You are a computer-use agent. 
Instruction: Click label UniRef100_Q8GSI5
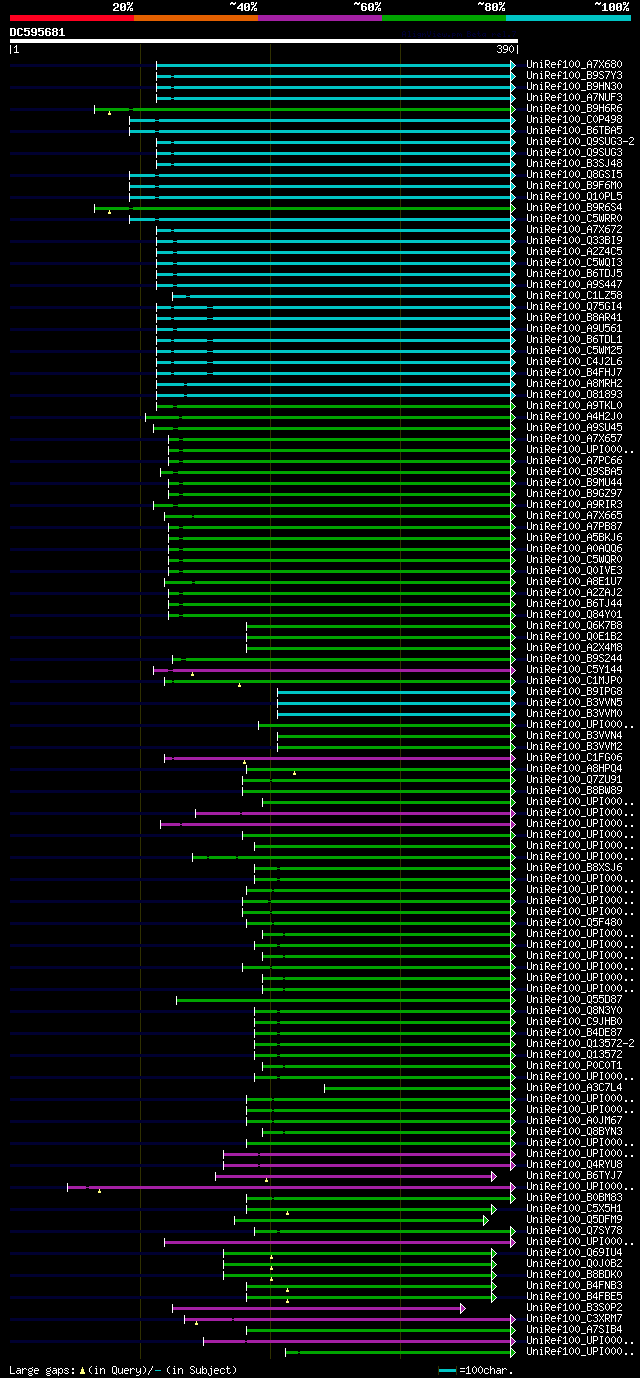[574, 174]
